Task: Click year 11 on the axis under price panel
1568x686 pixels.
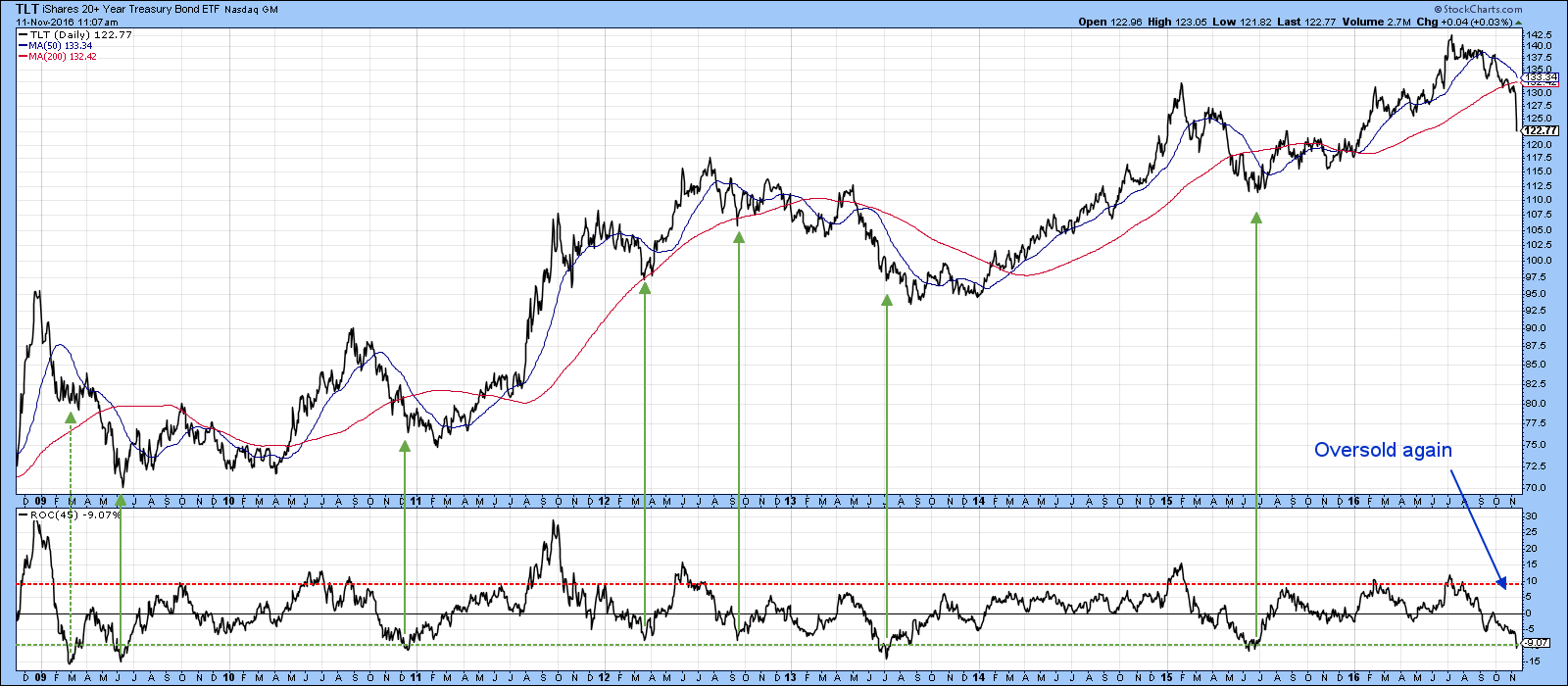Action: [x=417, y=500]
